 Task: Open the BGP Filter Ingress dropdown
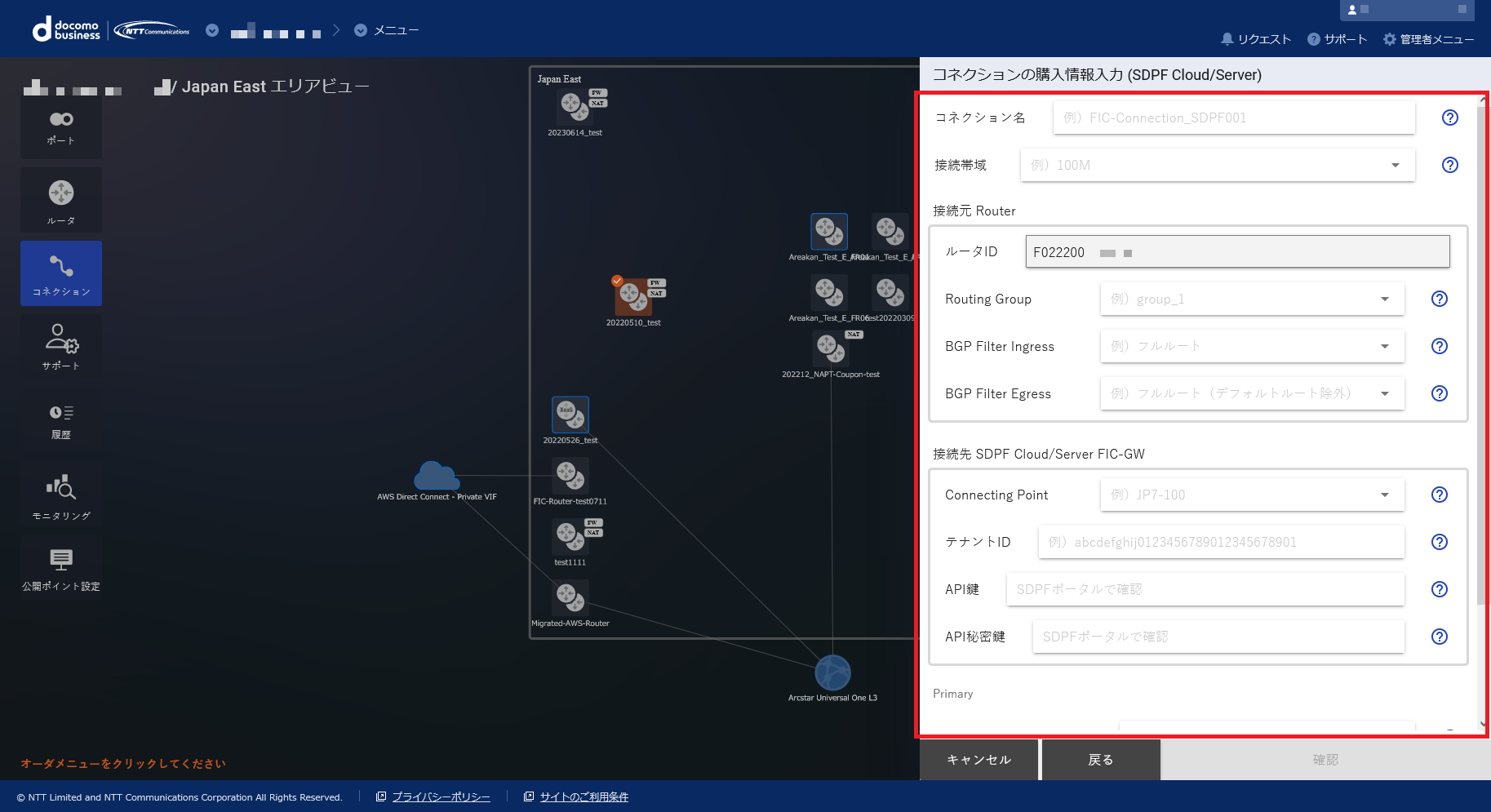(1252, 346)
